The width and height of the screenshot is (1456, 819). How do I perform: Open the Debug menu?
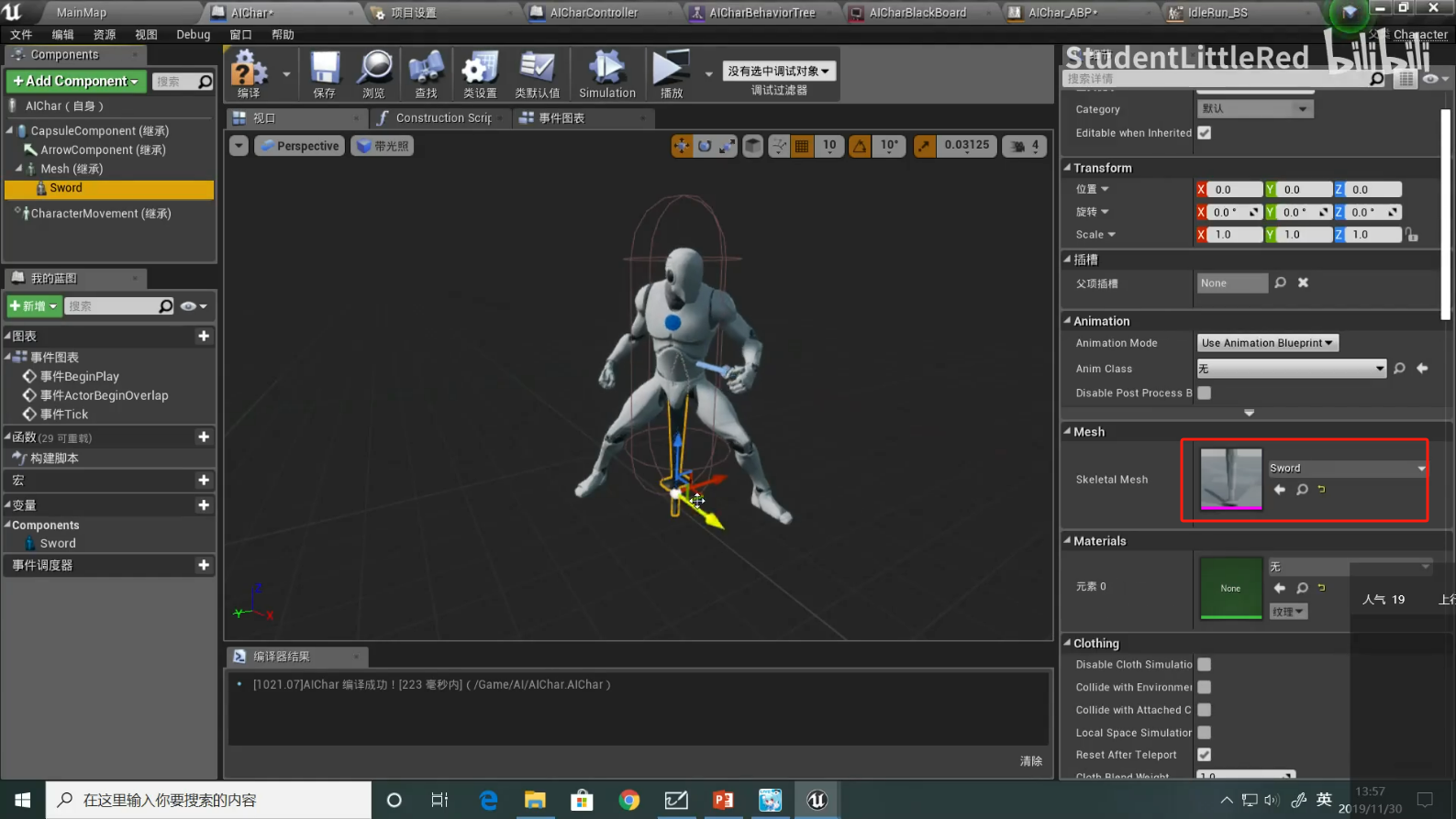pyautogui.click(x=193, y=35)
